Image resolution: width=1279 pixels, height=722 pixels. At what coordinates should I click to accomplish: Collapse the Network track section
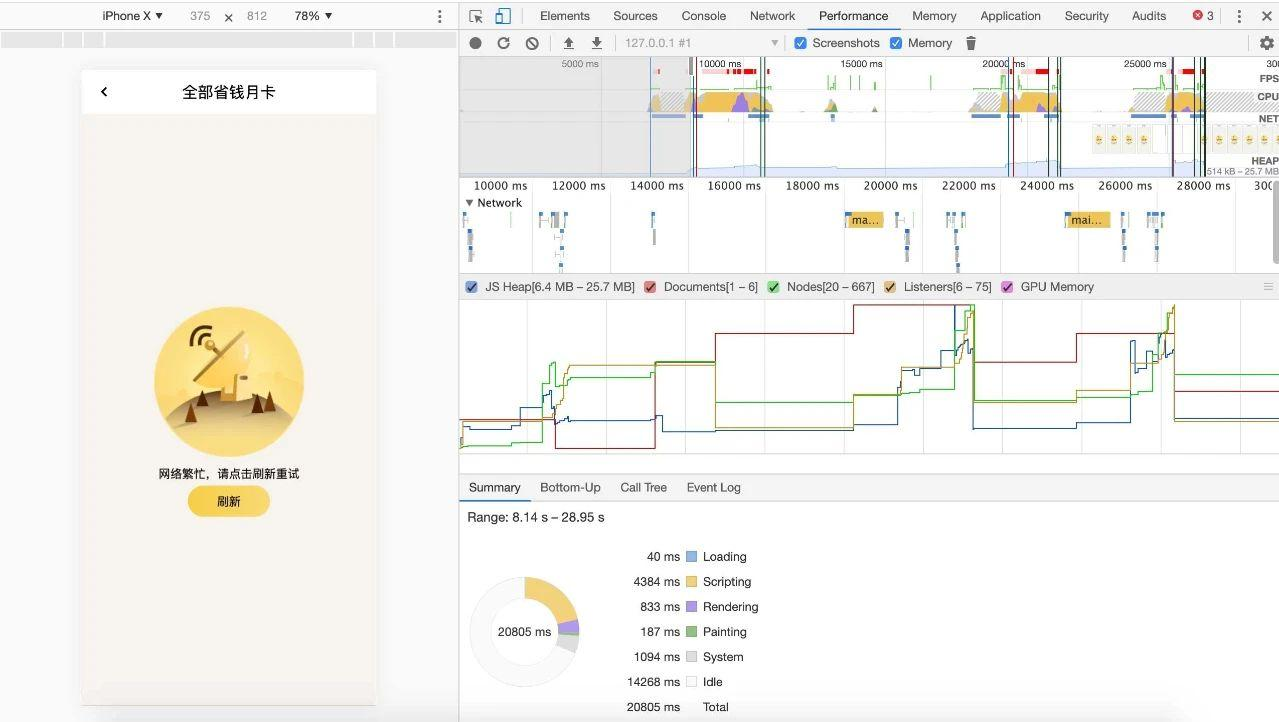469,203
